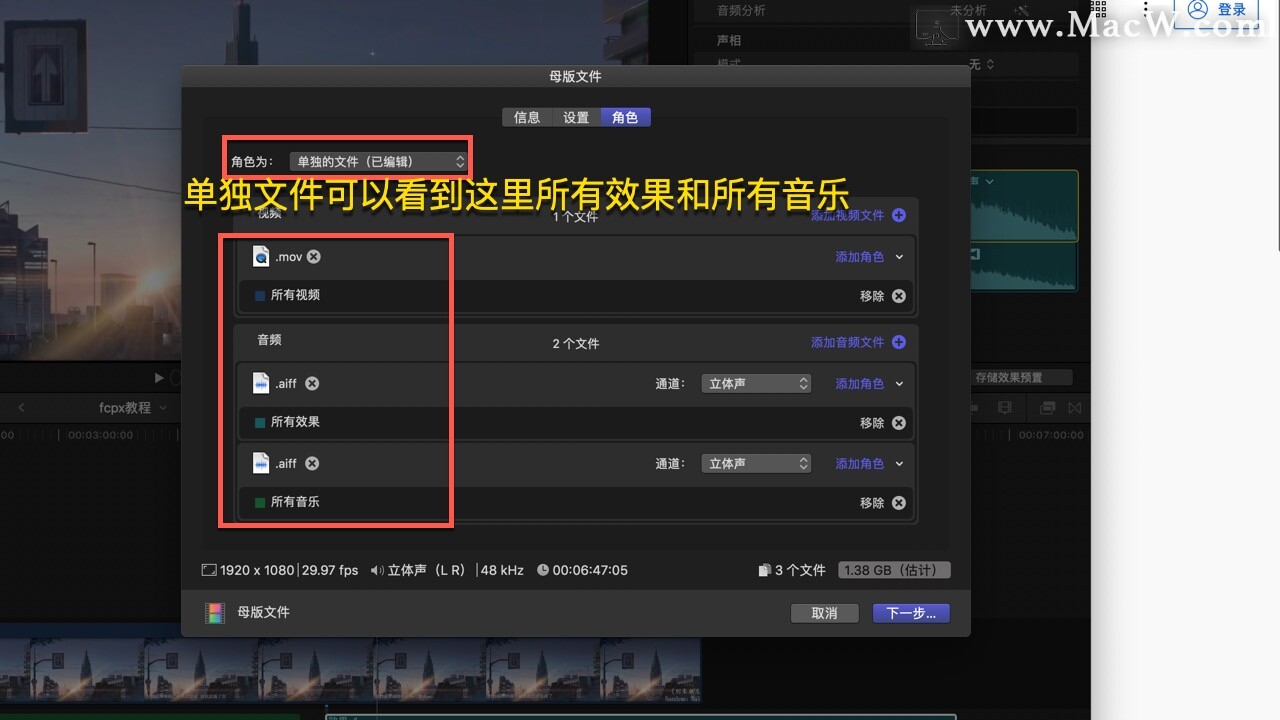1280x720 pixels.
Task: Open the browser three-dot menu
Action: (1147, 10)
